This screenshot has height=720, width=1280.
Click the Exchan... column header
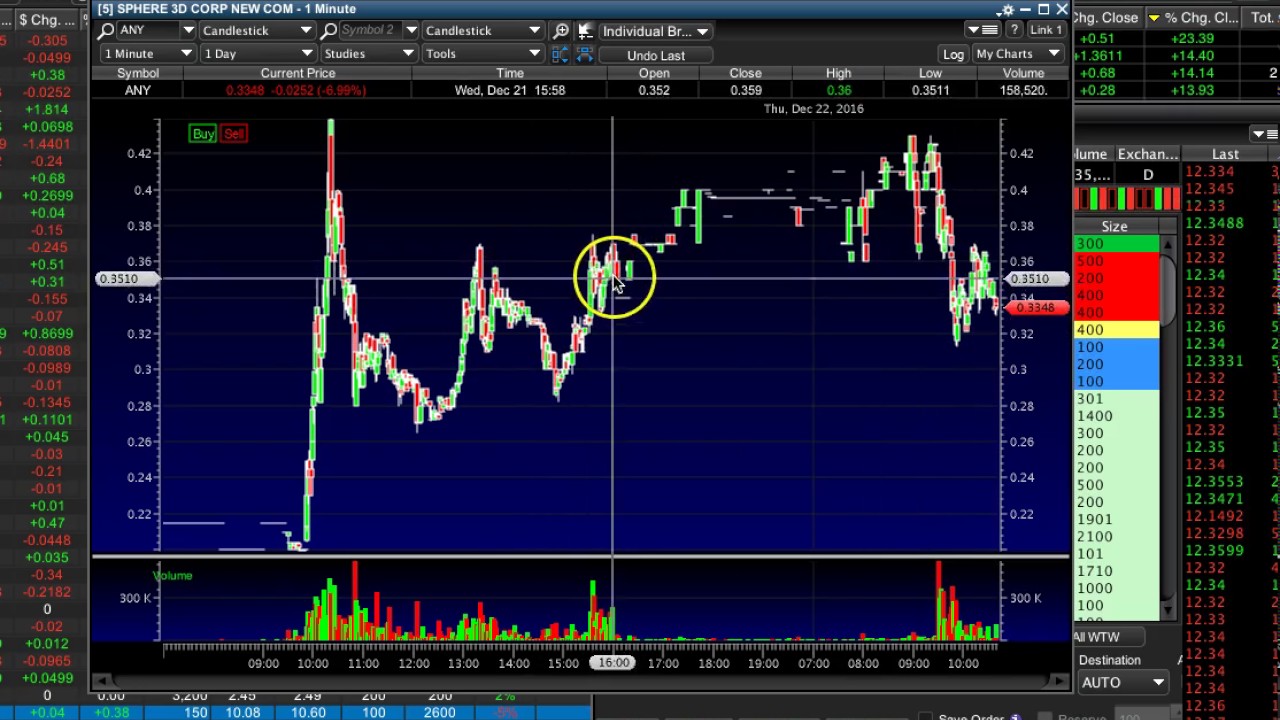tap(1147, 154)
